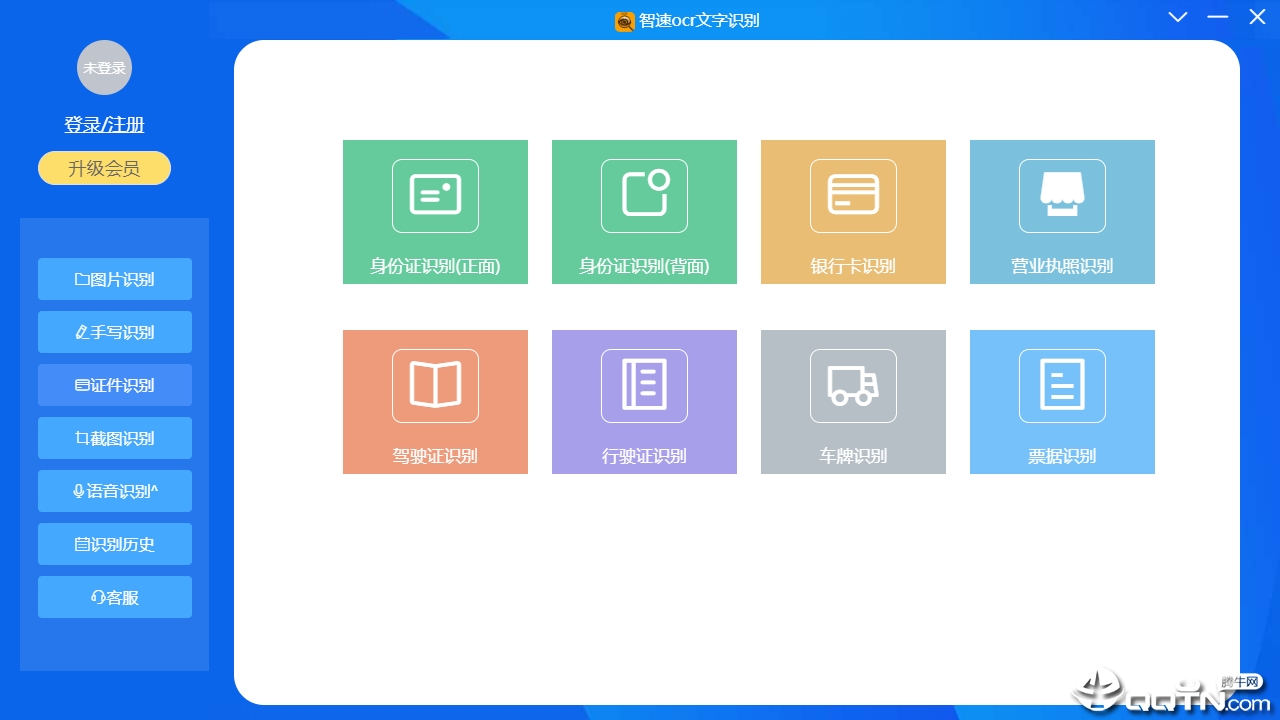Open ID card back recognition icon
This screenshot has height=720, width=1280.
coord(644,196)
